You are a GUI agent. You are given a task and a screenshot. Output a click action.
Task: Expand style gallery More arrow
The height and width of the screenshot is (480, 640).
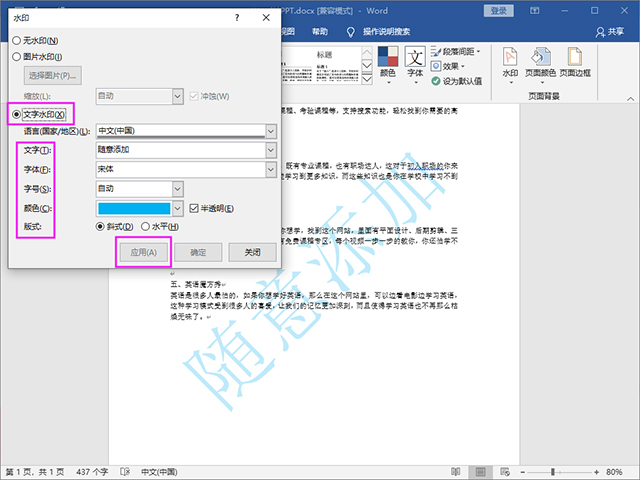[x=367, y=79]
